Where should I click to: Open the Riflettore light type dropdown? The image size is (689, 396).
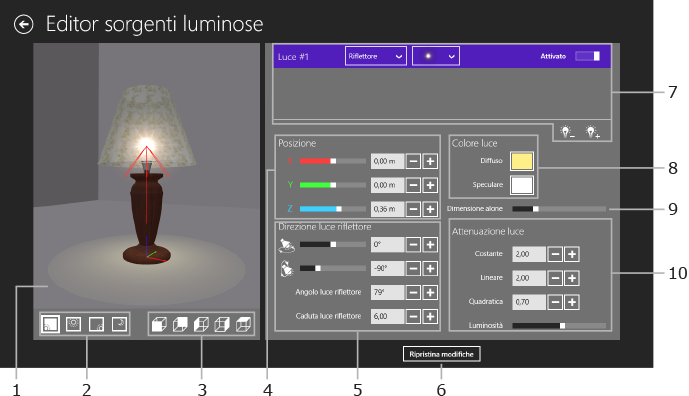[x=375, y=56]
